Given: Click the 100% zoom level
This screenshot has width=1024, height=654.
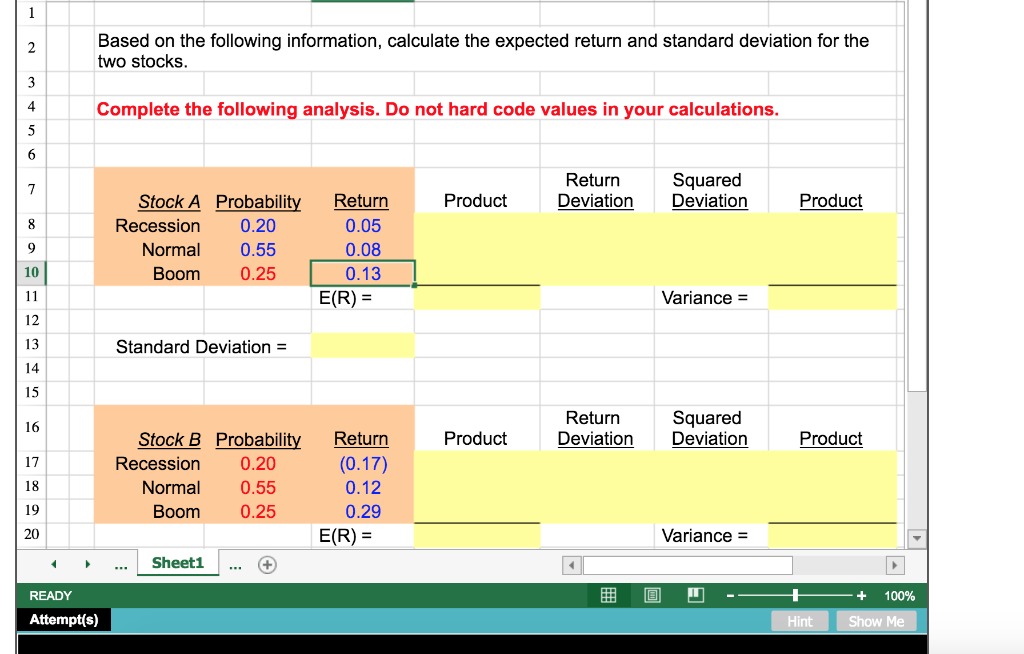Looking at the screenshot, I should pos(899,596).
